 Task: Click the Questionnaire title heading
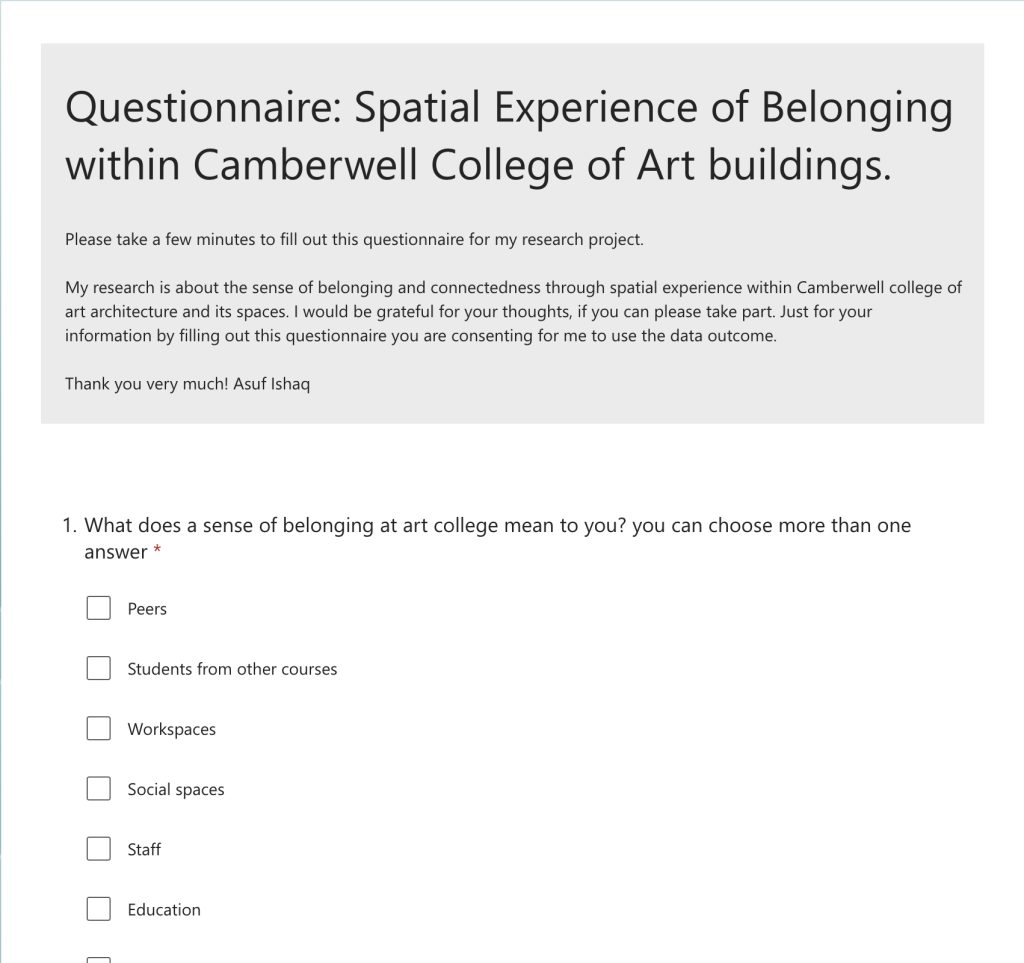click(x=509, y=136)
